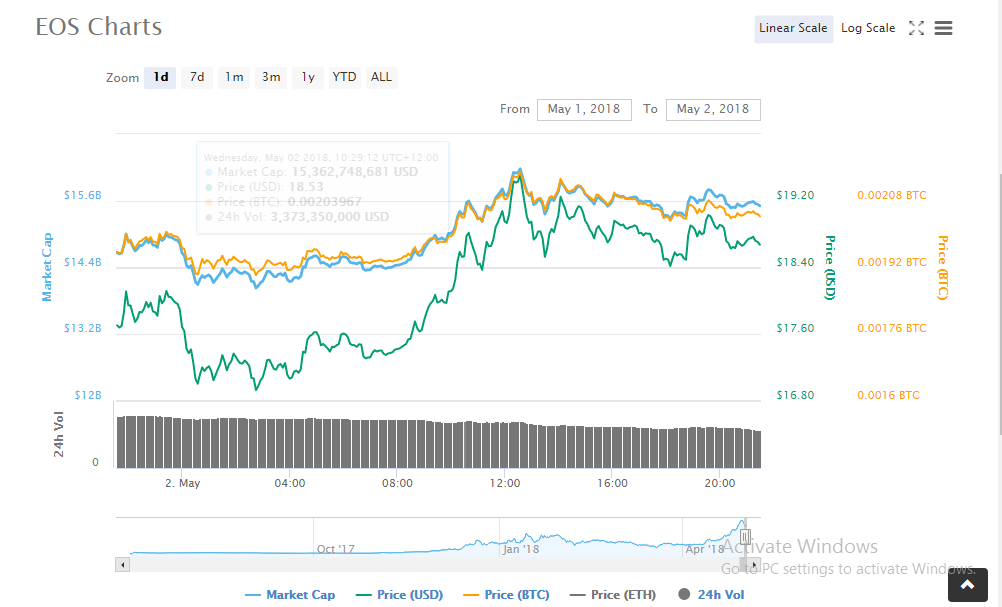Image resolution: width=1002 pixels, height=607 pixels.
Task: Click the $13.2B market cap label
Action: point(82,328)
